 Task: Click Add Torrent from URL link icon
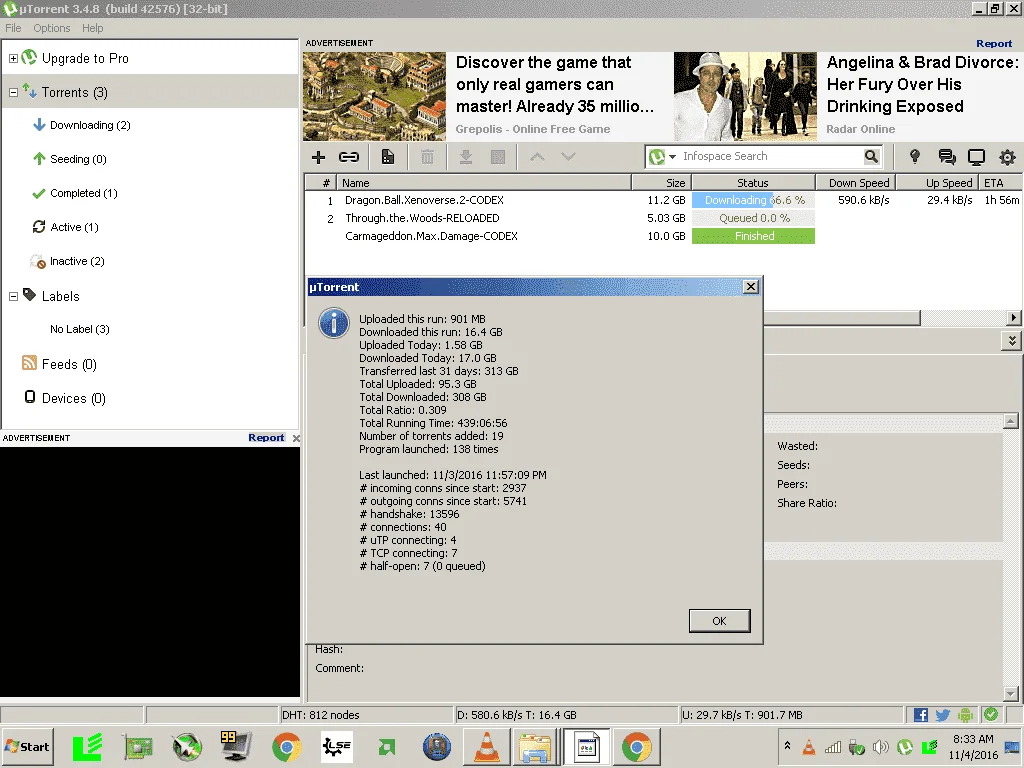[349, 157]
